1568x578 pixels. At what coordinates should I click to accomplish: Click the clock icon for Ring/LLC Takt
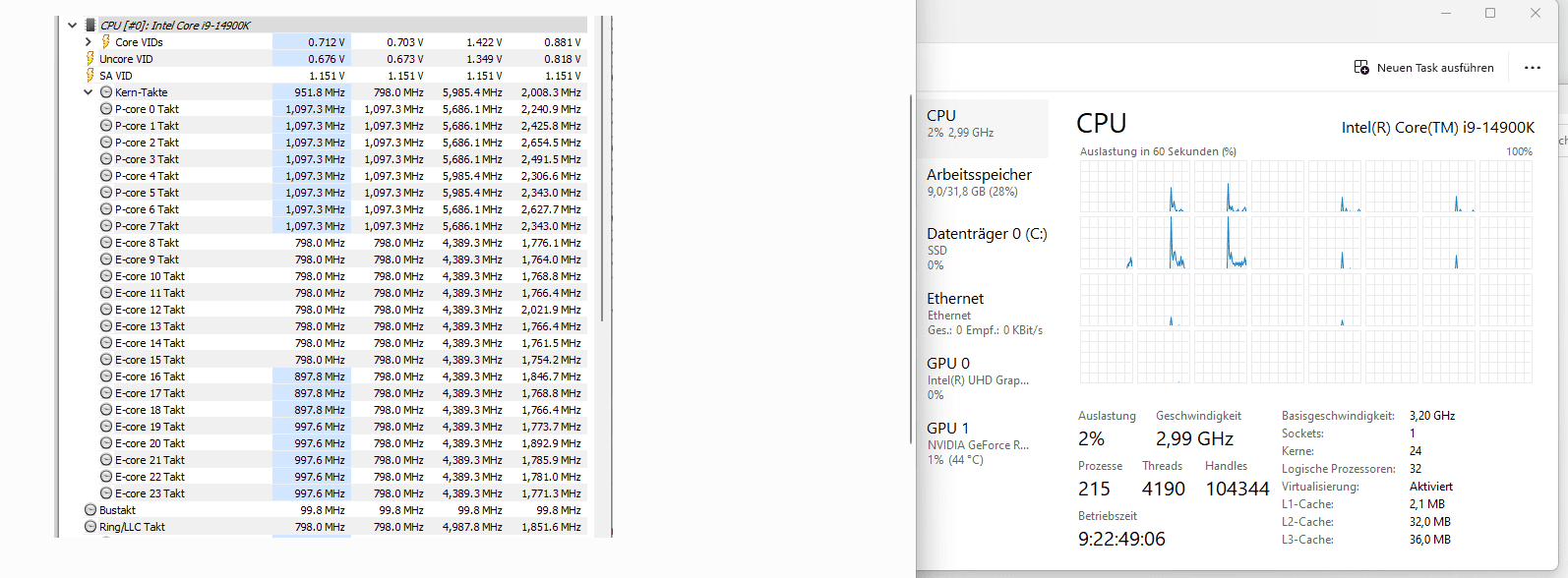[x=90, y=527]
